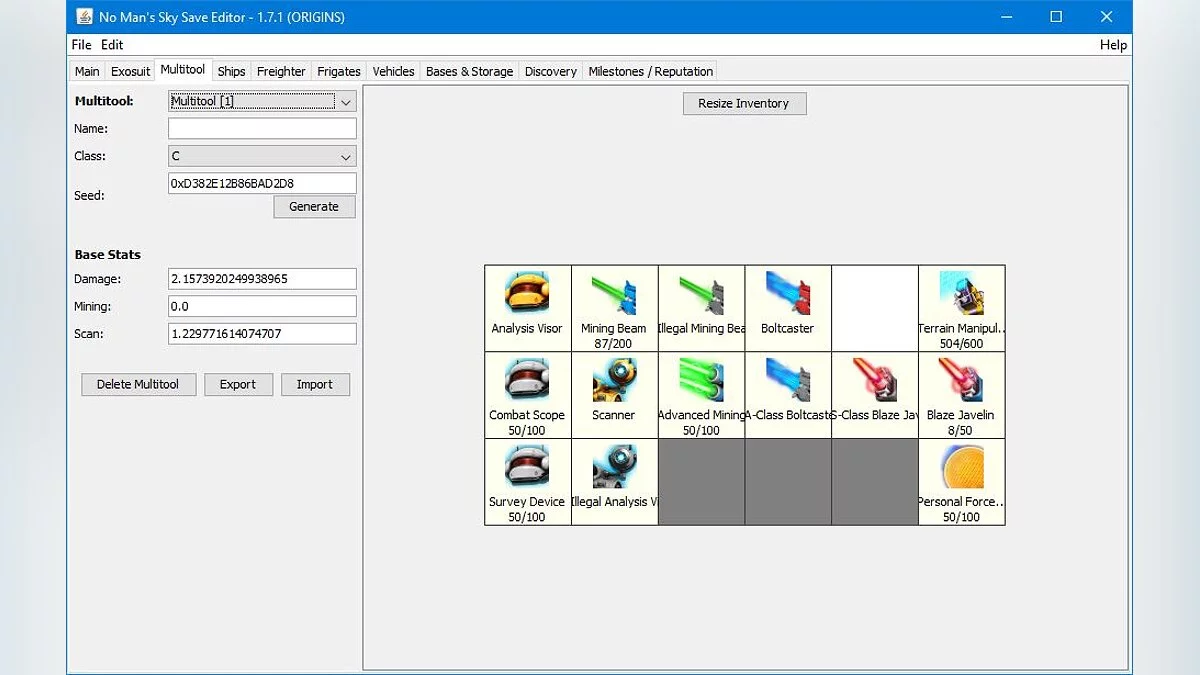Click the grey disabled slot beside Illegal Analysis Visor
This screenshot has width=1200, height=675.
(701, 482)
